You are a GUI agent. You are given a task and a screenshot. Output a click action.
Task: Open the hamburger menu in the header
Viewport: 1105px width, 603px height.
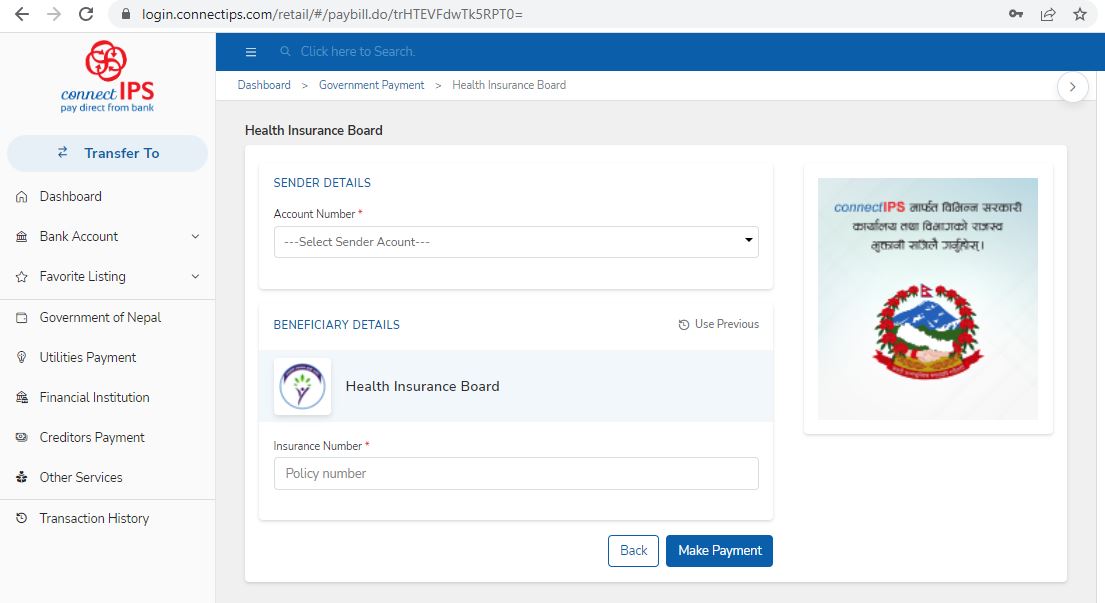click(251, 51)
